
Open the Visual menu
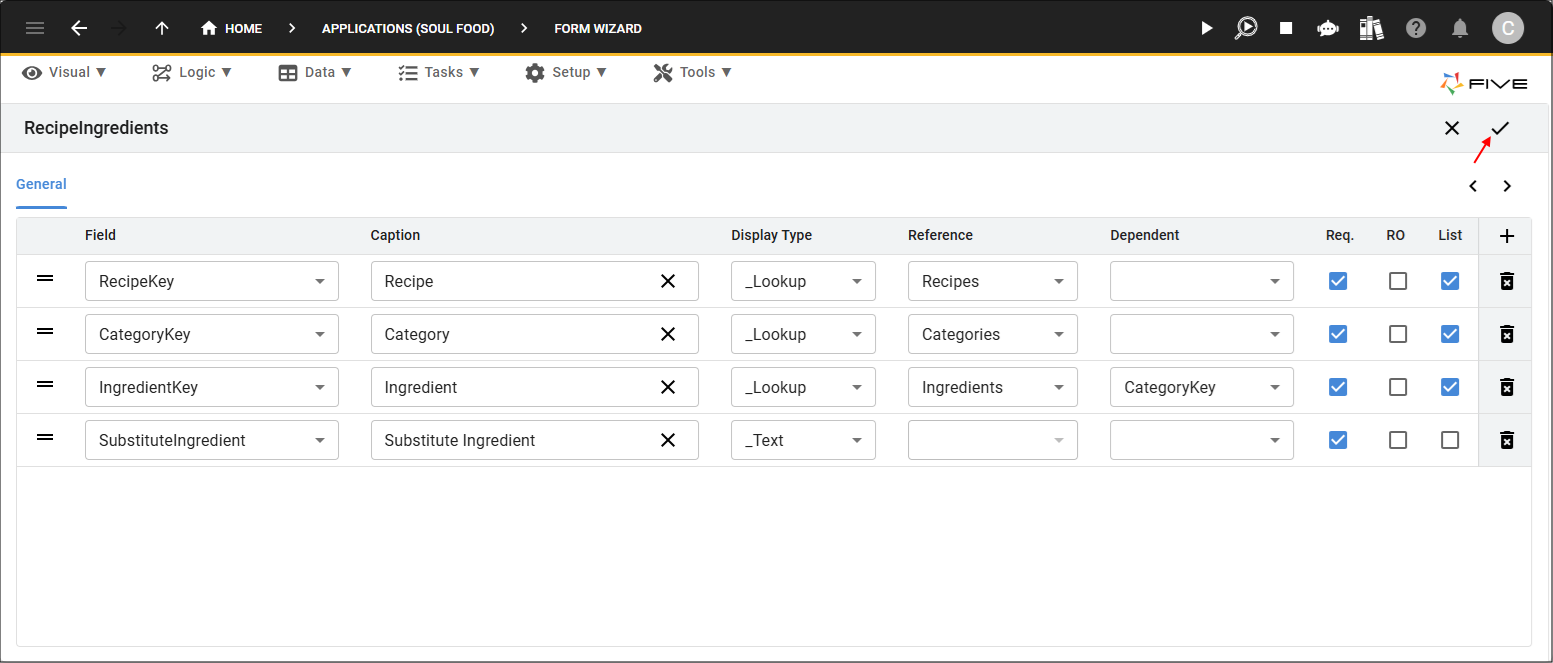(64, 72)
